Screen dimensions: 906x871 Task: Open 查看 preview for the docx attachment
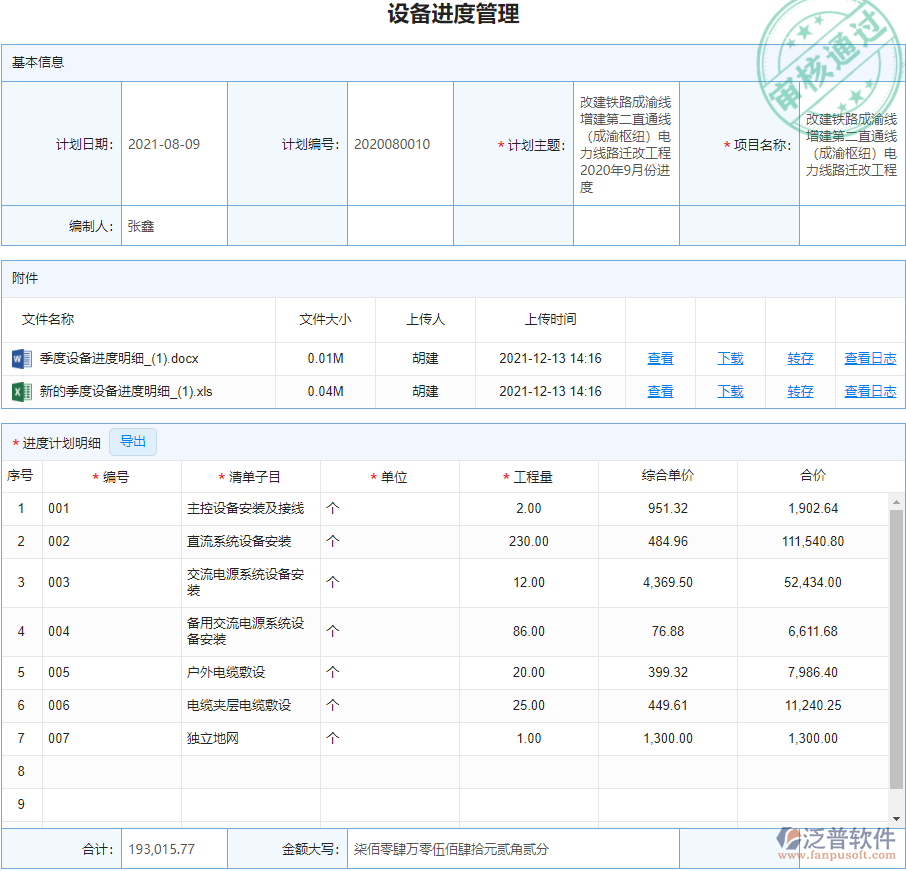(660, 358)
